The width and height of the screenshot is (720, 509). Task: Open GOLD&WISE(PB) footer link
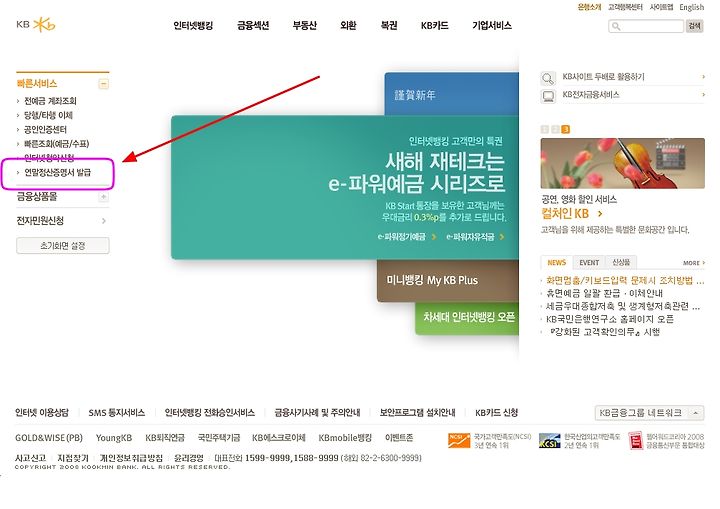click(x=49, y=438)
